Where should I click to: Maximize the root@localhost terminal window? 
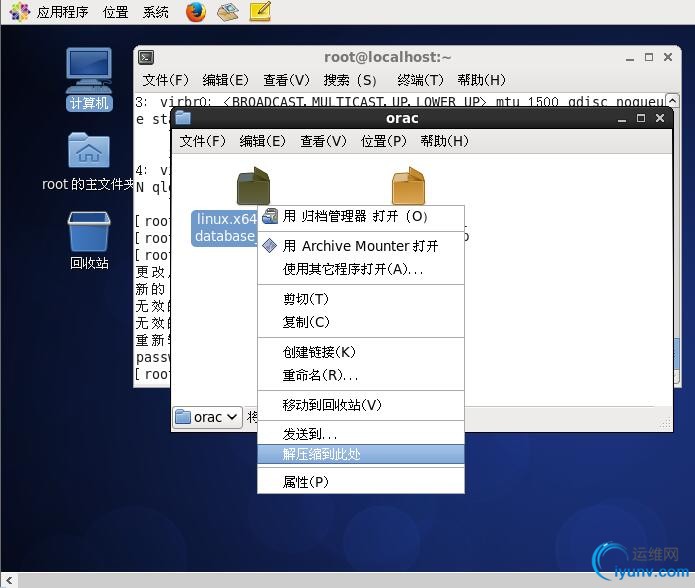[x=649, y=57]
